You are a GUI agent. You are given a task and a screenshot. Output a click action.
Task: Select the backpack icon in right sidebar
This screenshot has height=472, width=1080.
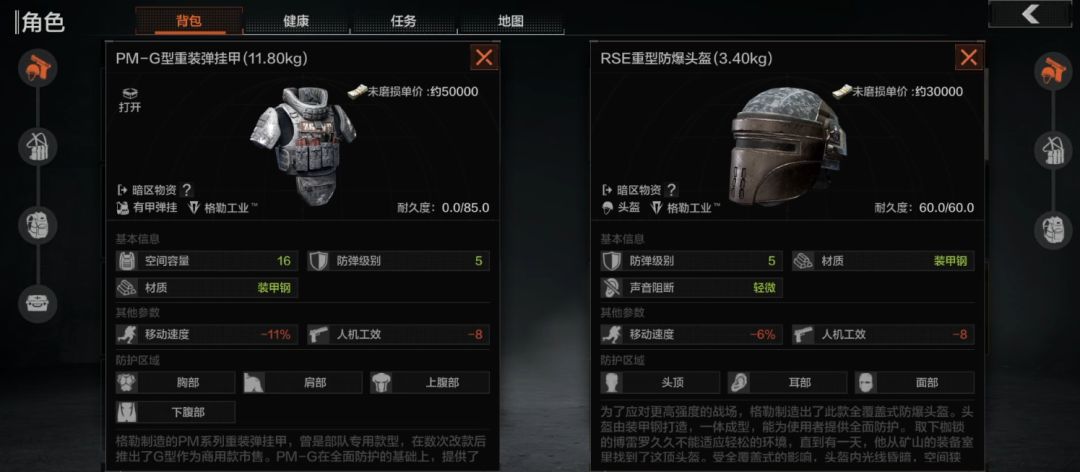[1053, 229]
